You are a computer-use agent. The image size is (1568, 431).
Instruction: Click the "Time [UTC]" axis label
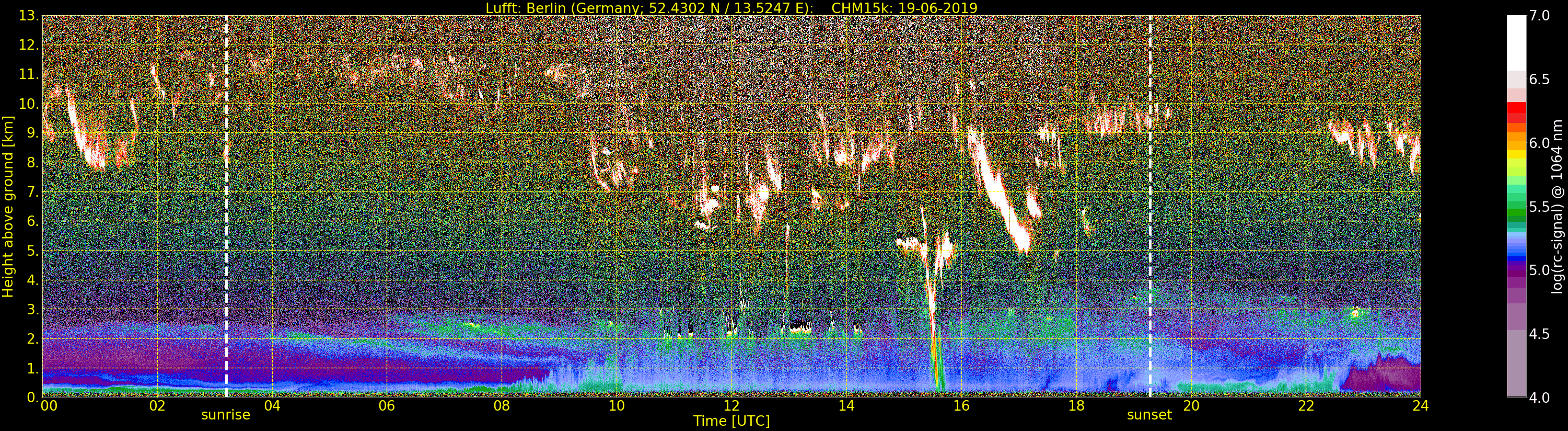pos(731,421)
